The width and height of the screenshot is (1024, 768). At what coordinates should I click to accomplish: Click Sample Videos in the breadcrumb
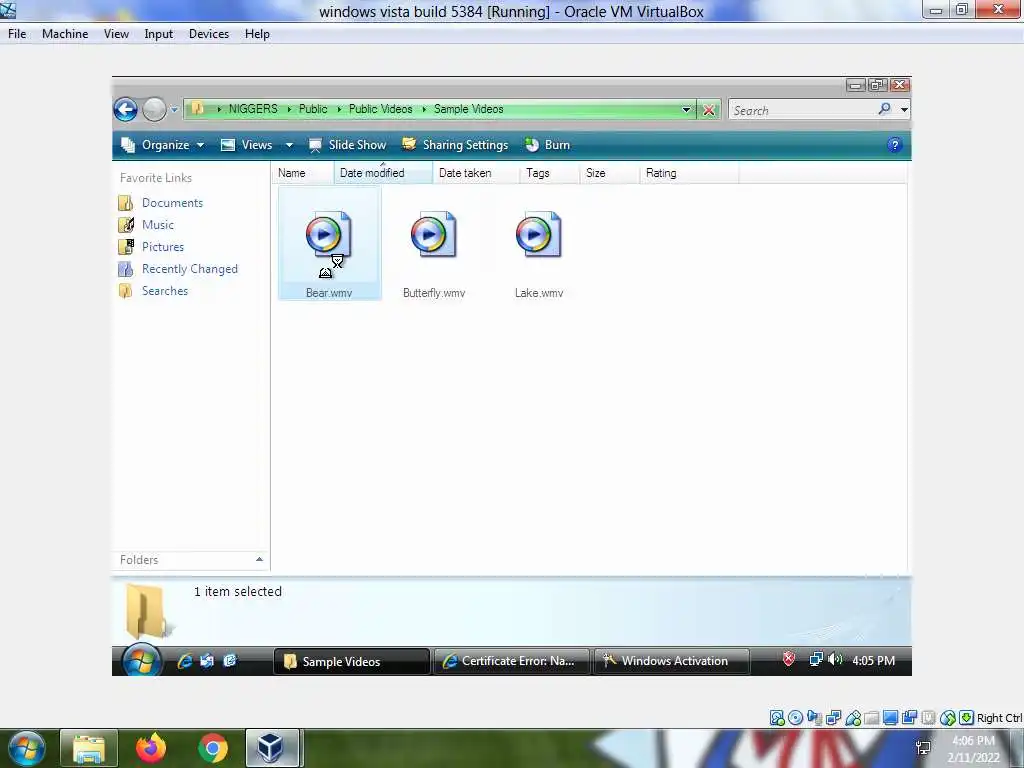(468, 109)
